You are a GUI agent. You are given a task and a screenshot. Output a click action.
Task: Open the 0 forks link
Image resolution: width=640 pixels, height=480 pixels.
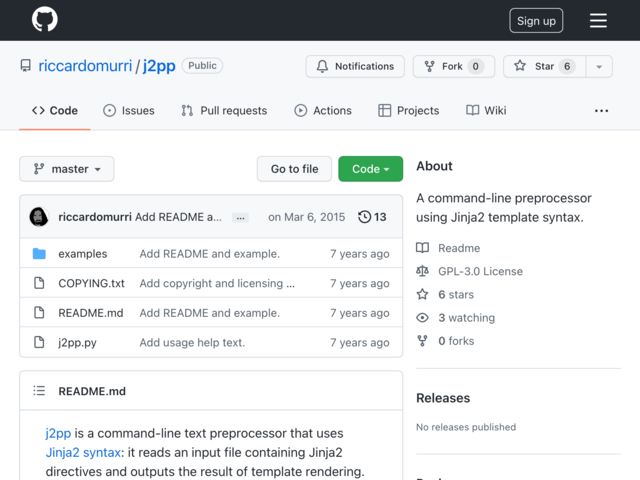coord(456,341)
